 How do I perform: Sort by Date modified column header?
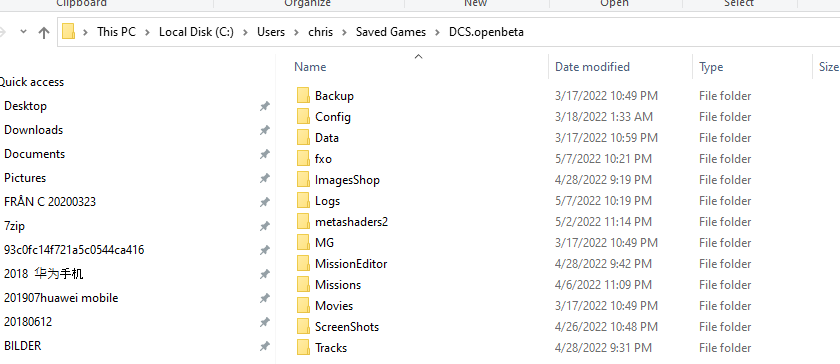(592, 67)
